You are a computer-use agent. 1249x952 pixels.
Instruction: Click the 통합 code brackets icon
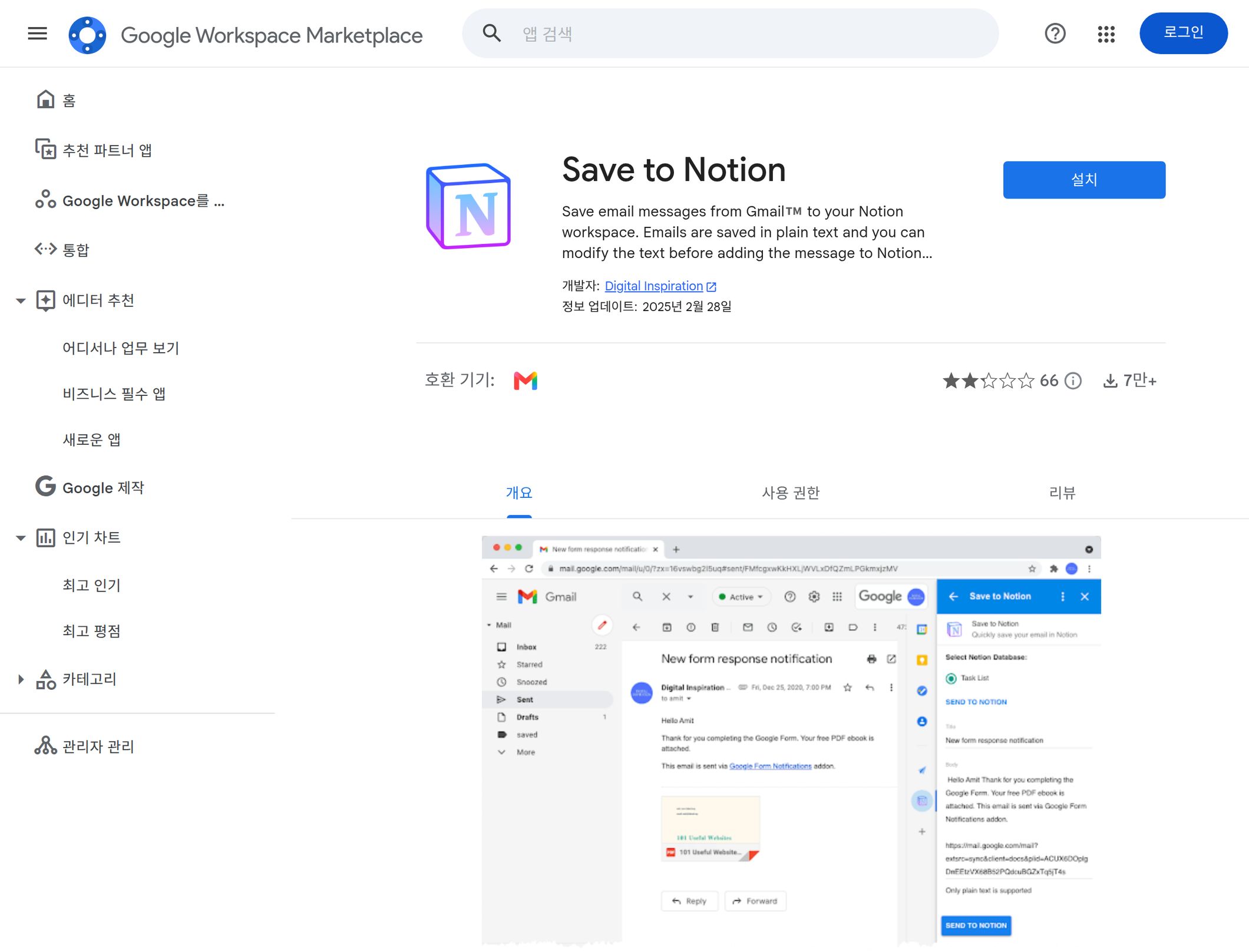[45, 249]
